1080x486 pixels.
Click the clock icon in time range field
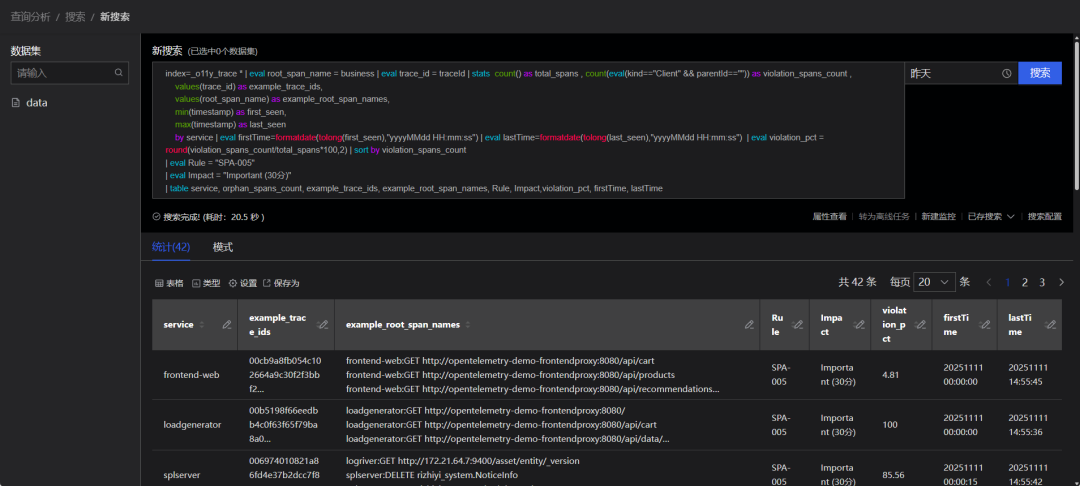(1006, 73)
